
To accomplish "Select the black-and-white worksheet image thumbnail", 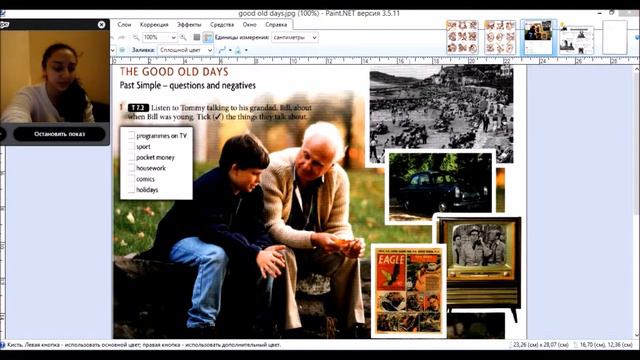I will point(576,40).
